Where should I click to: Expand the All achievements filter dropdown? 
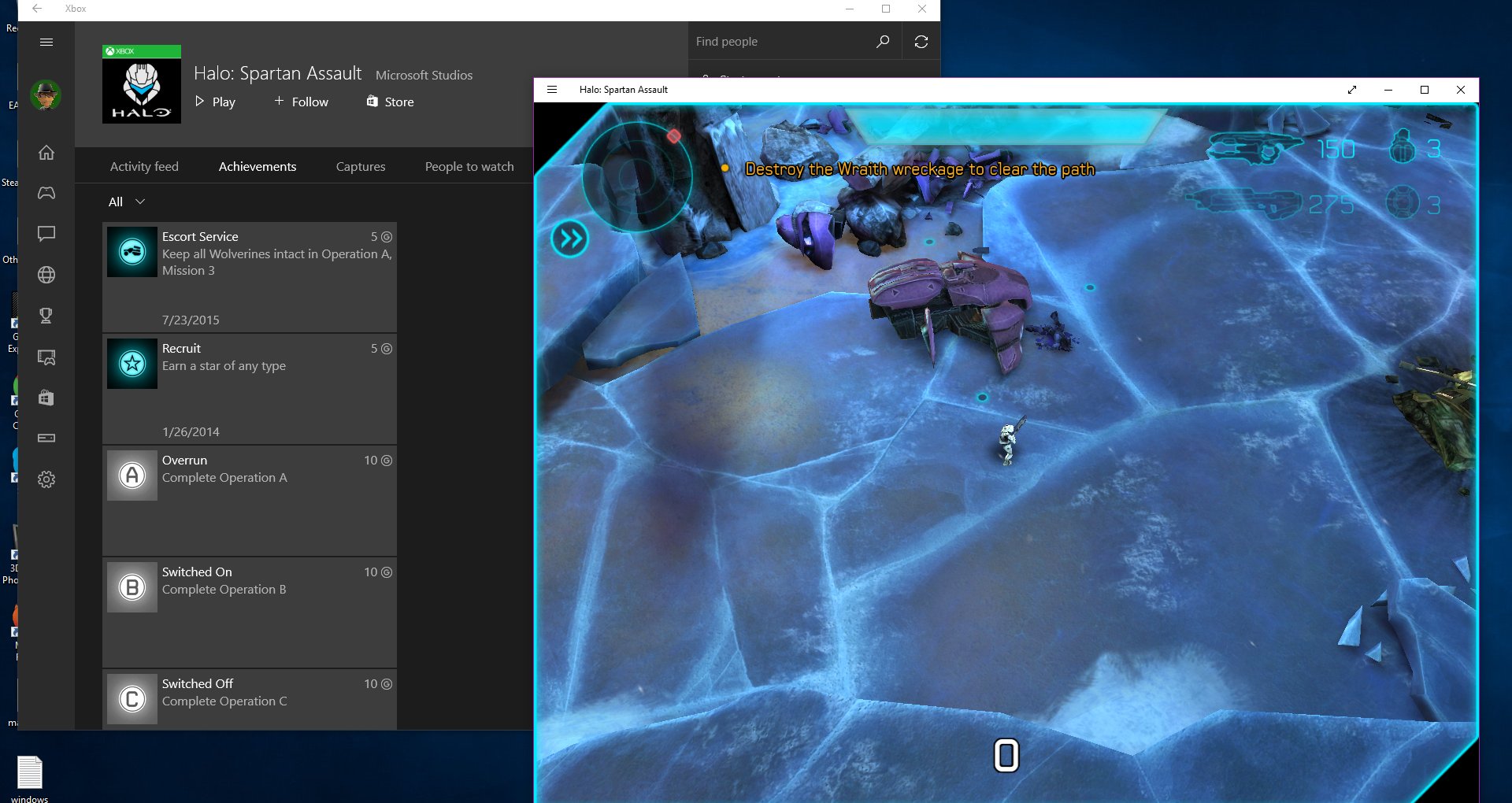127,202
